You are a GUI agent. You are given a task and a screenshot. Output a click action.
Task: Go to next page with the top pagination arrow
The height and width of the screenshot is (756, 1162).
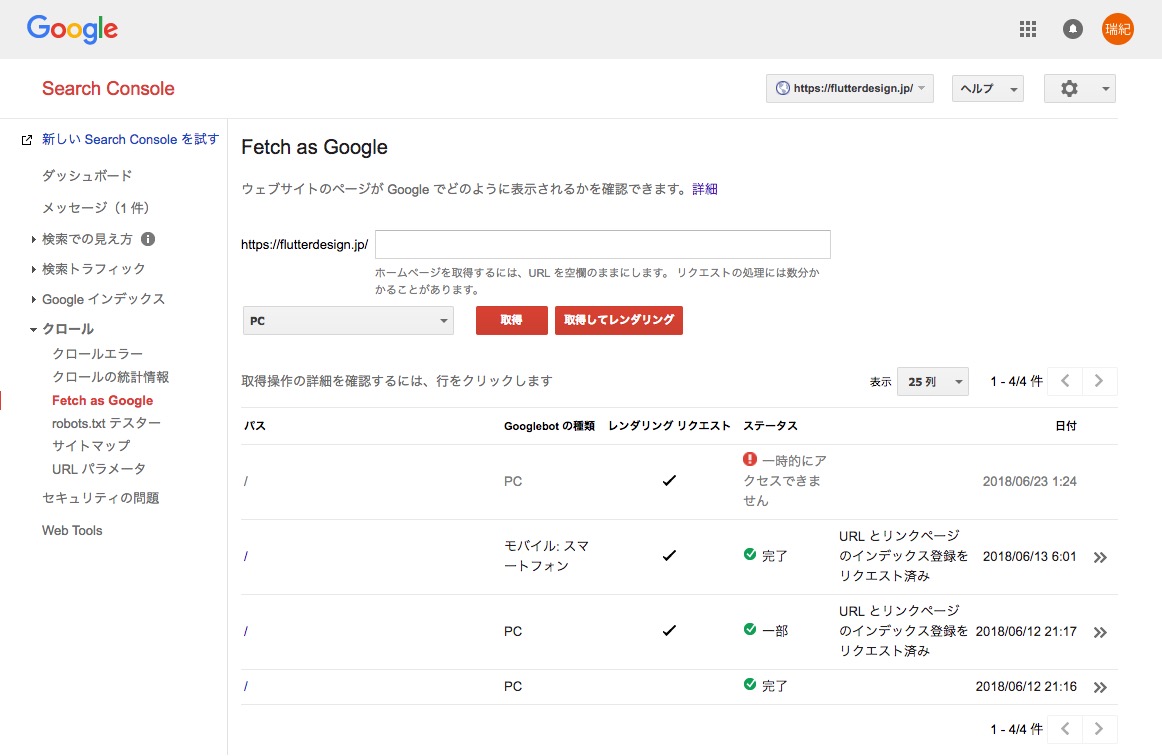[x=1100, y=381]
